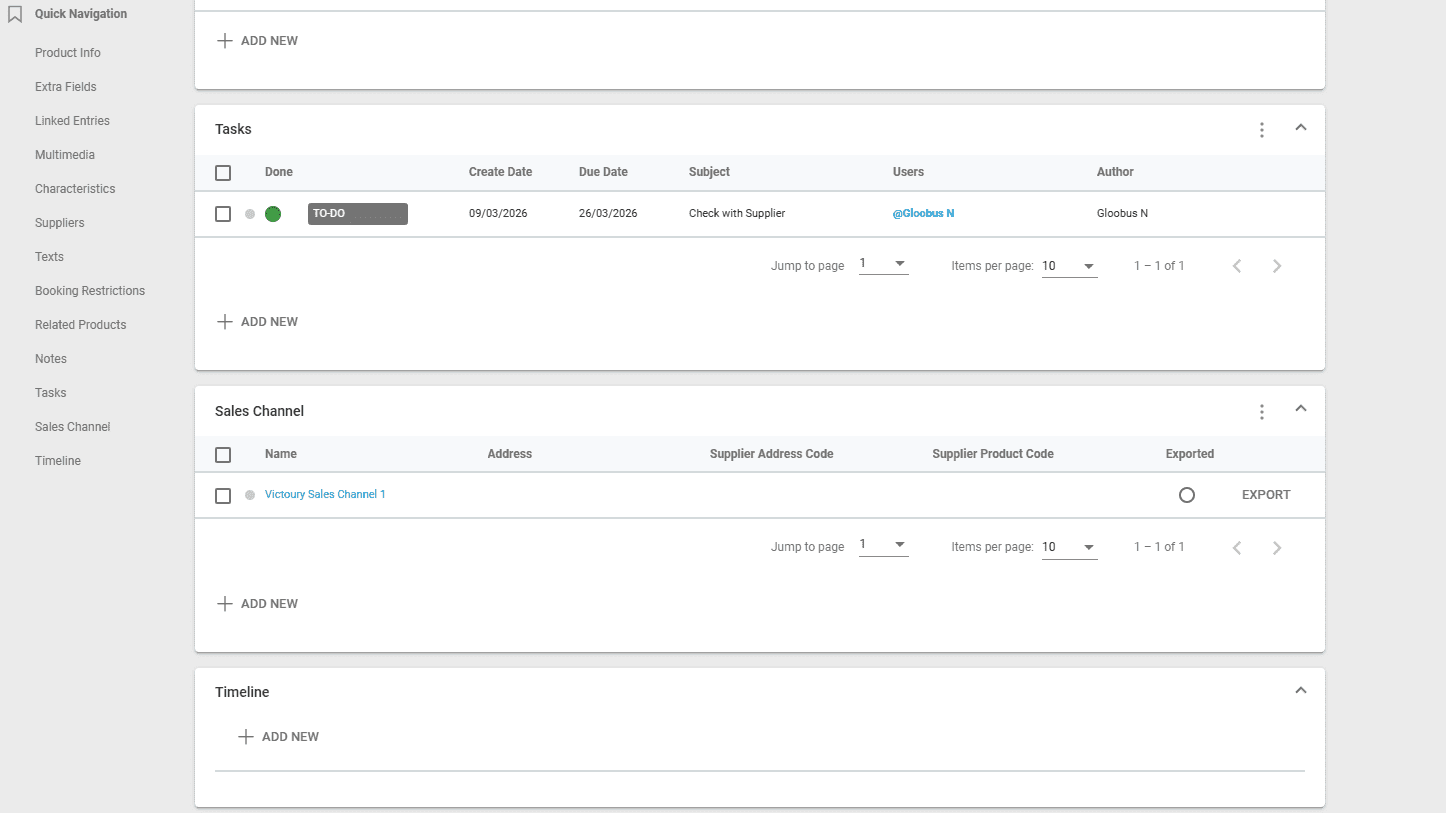The height and width of the screenshot is (813, 1446).
Task: Navigate to Suppliers in Quick Navigation
Action: pos(59,223)
